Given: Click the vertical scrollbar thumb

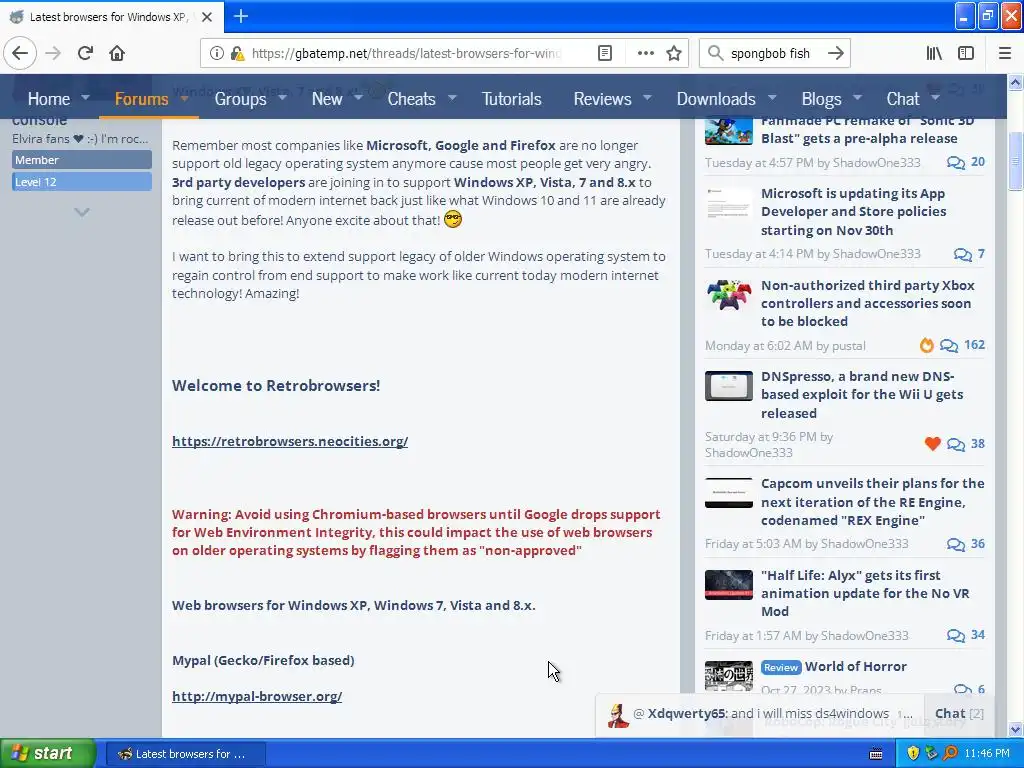Looking at the screenshot, I should click(x=1016, y=161).
